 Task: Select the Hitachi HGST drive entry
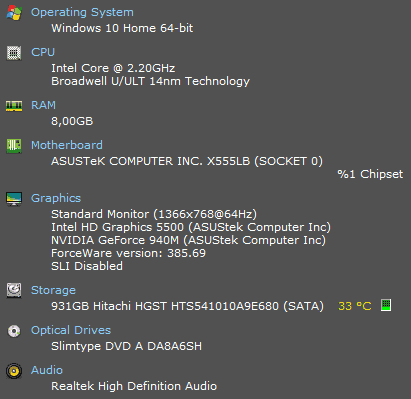(187, 306)
